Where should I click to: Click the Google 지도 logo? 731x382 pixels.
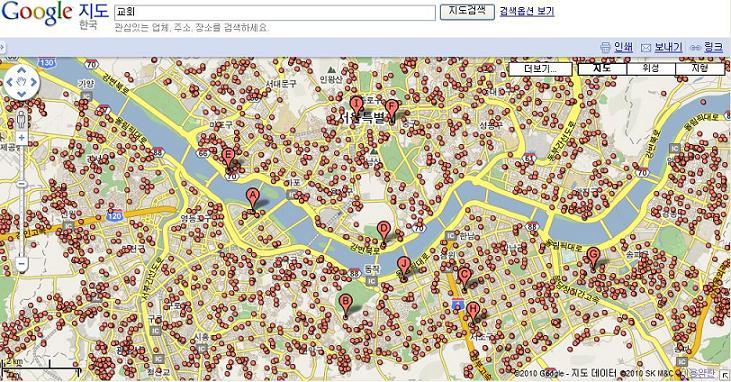click(55, 14)
